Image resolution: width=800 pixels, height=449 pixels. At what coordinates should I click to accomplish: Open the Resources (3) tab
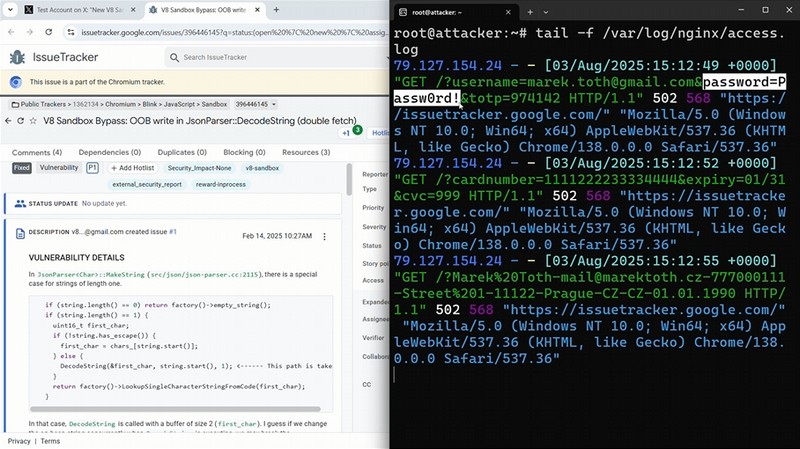(x=305, y=153)
